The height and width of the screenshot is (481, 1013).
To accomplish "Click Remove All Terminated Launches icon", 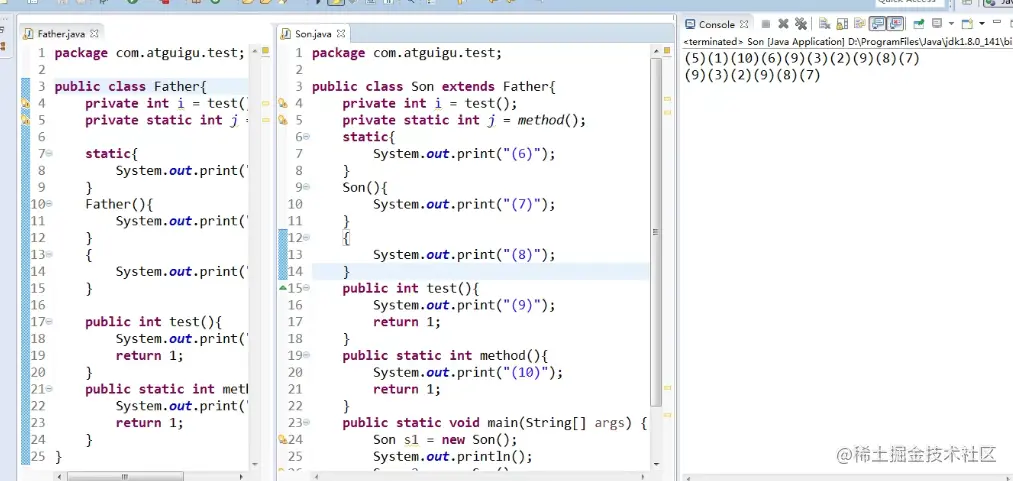I will pyautogui.click(x=801, y=24).
